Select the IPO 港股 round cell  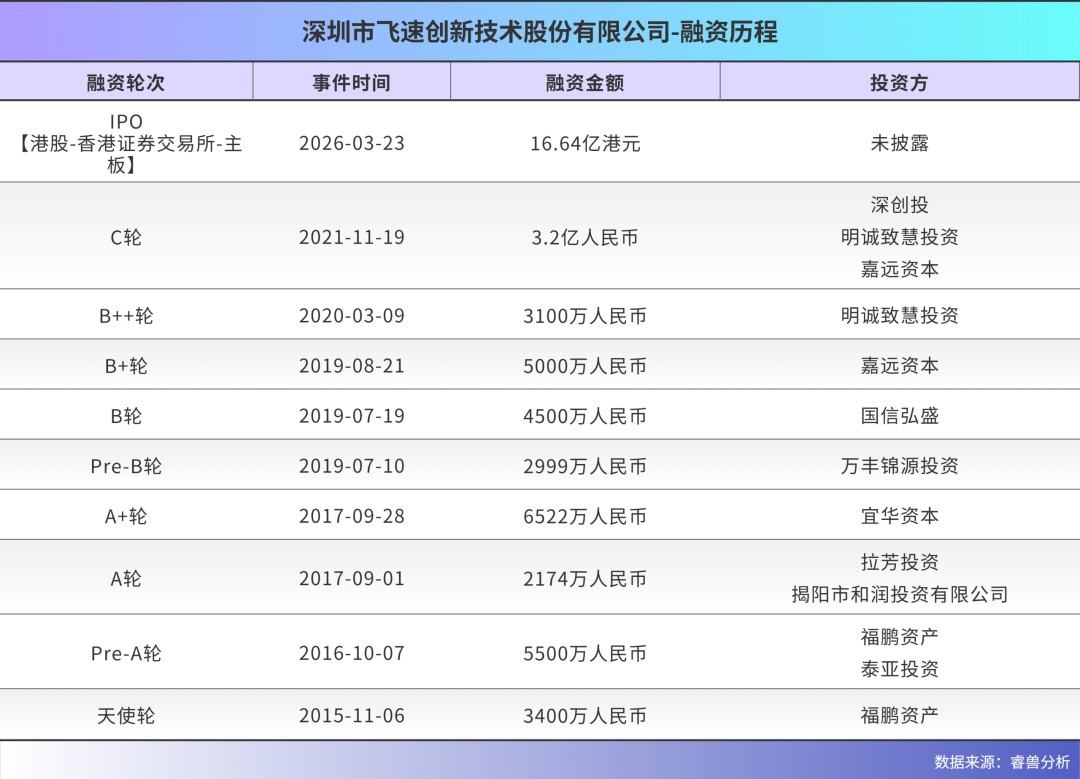(x=126, y=143)
